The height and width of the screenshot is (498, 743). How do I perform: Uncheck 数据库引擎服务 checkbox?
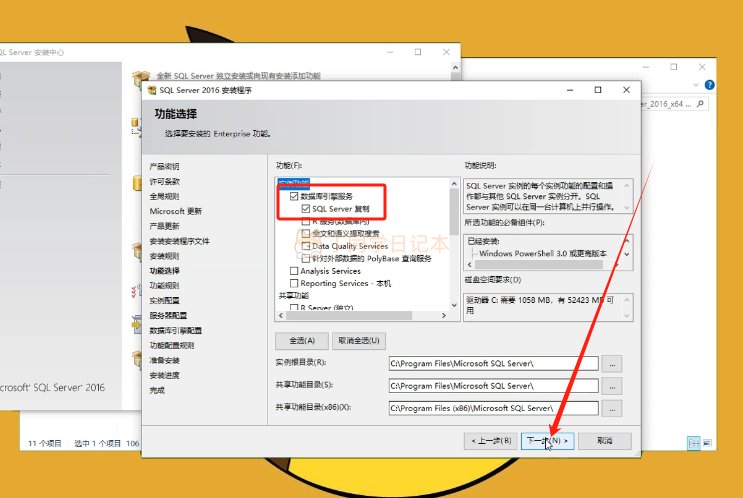click(x=294, y=196)
